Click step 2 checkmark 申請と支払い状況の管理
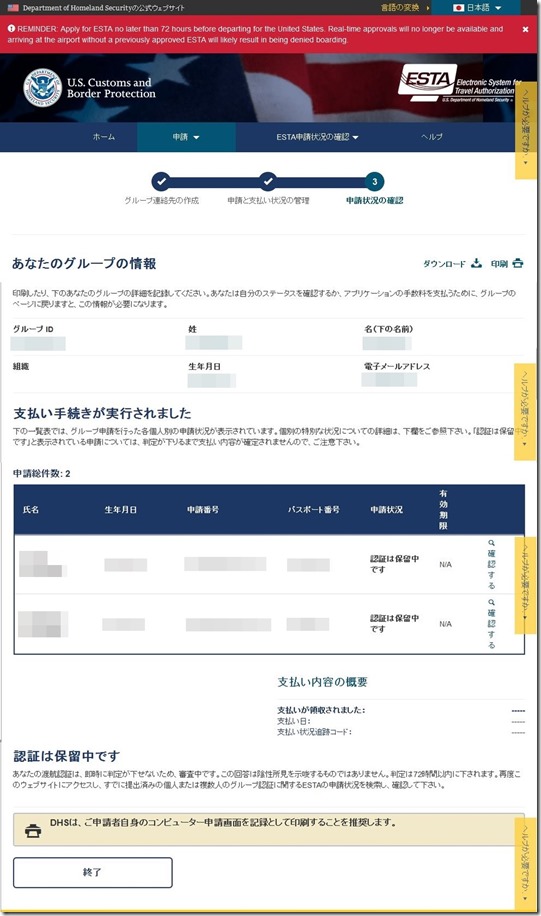Image resolution: width=541 pixels, height=916 pixels. coord(268,182)
